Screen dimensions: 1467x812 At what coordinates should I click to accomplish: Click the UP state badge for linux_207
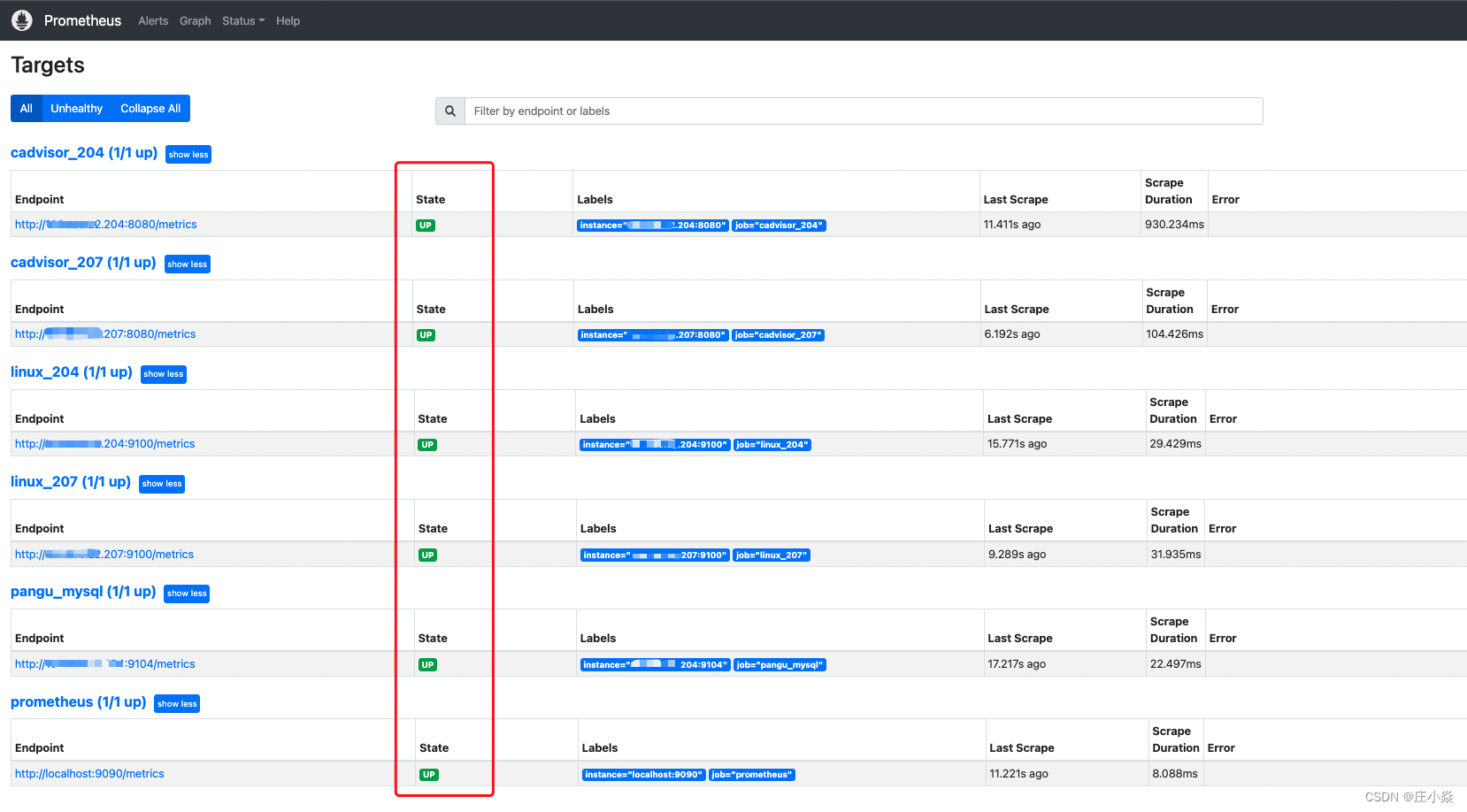(x=428, y=555)
